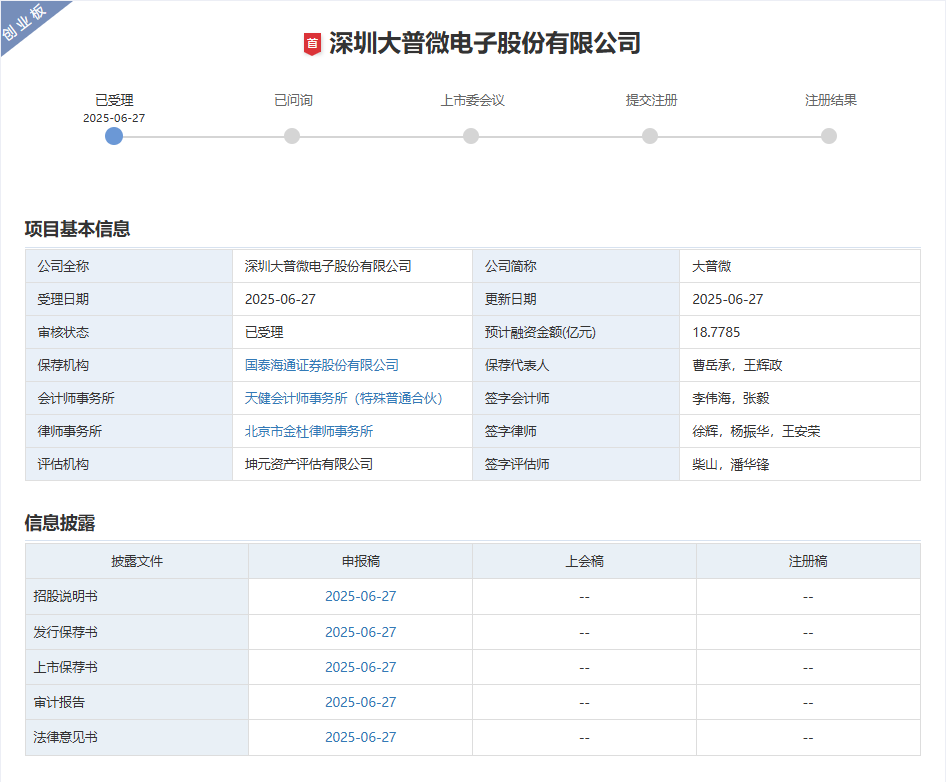Click the 公司全称 value cell
Screen dimensions: 946x782
[352, 266]
